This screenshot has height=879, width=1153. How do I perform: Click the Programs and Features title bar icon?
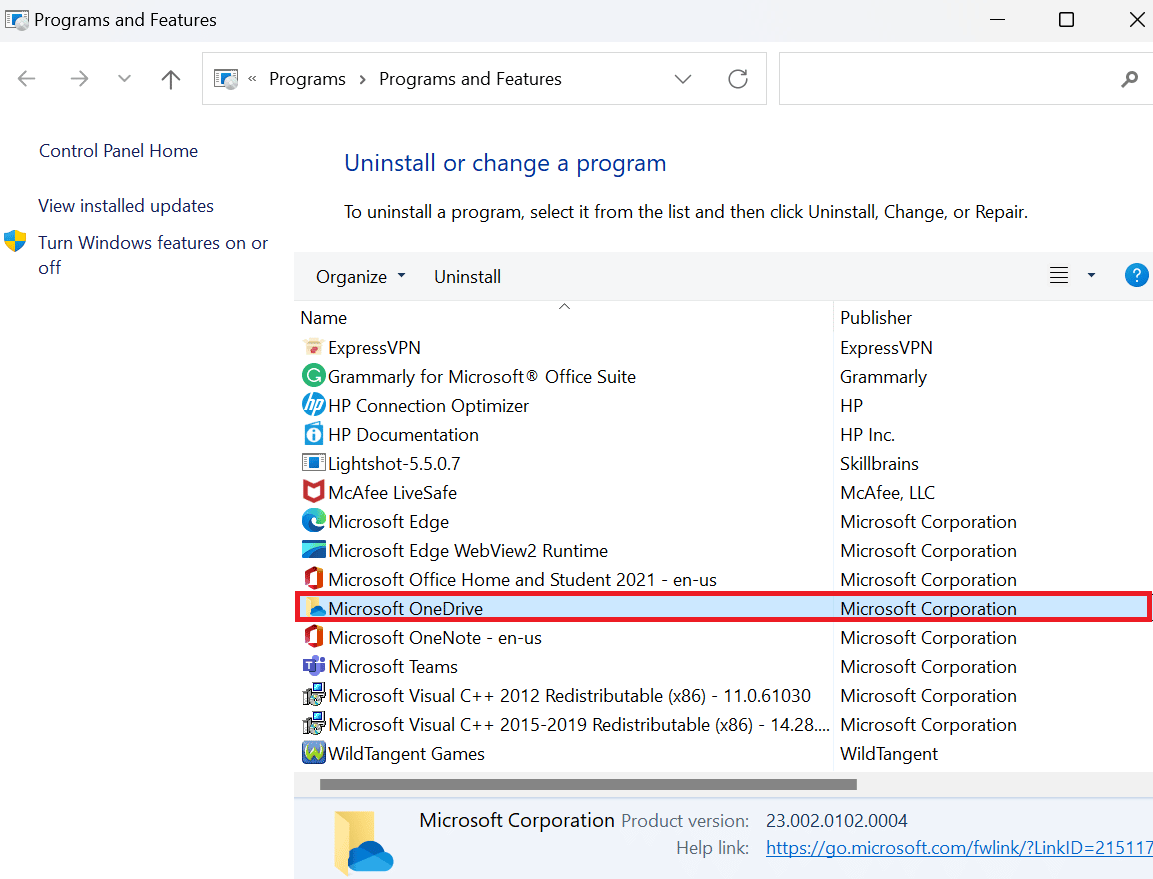click(16, 20)
